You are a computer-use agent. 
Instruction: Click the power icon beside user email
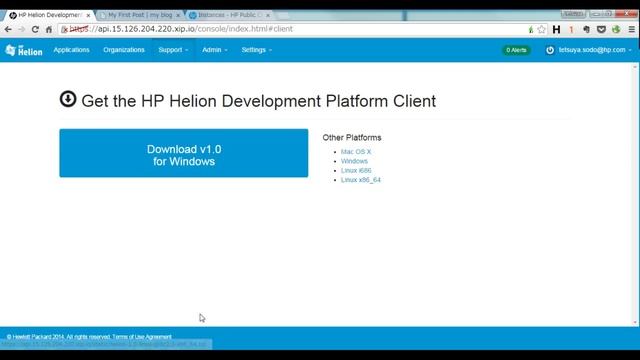[550, 50]
